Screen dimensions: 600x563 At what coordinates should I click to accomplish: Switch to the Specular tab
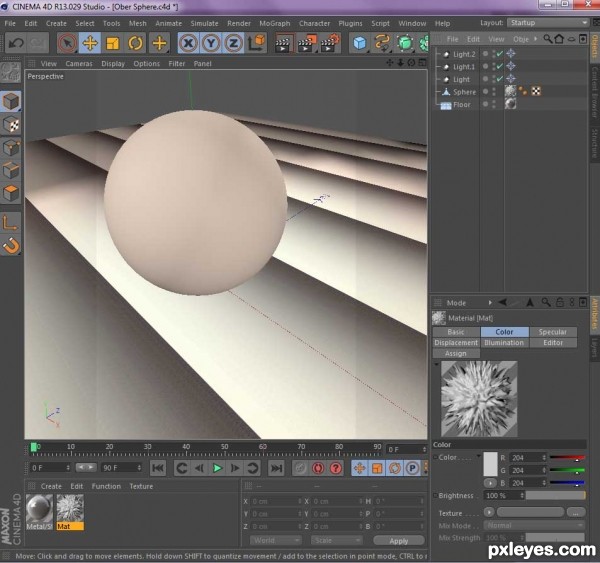coord(553,332)
